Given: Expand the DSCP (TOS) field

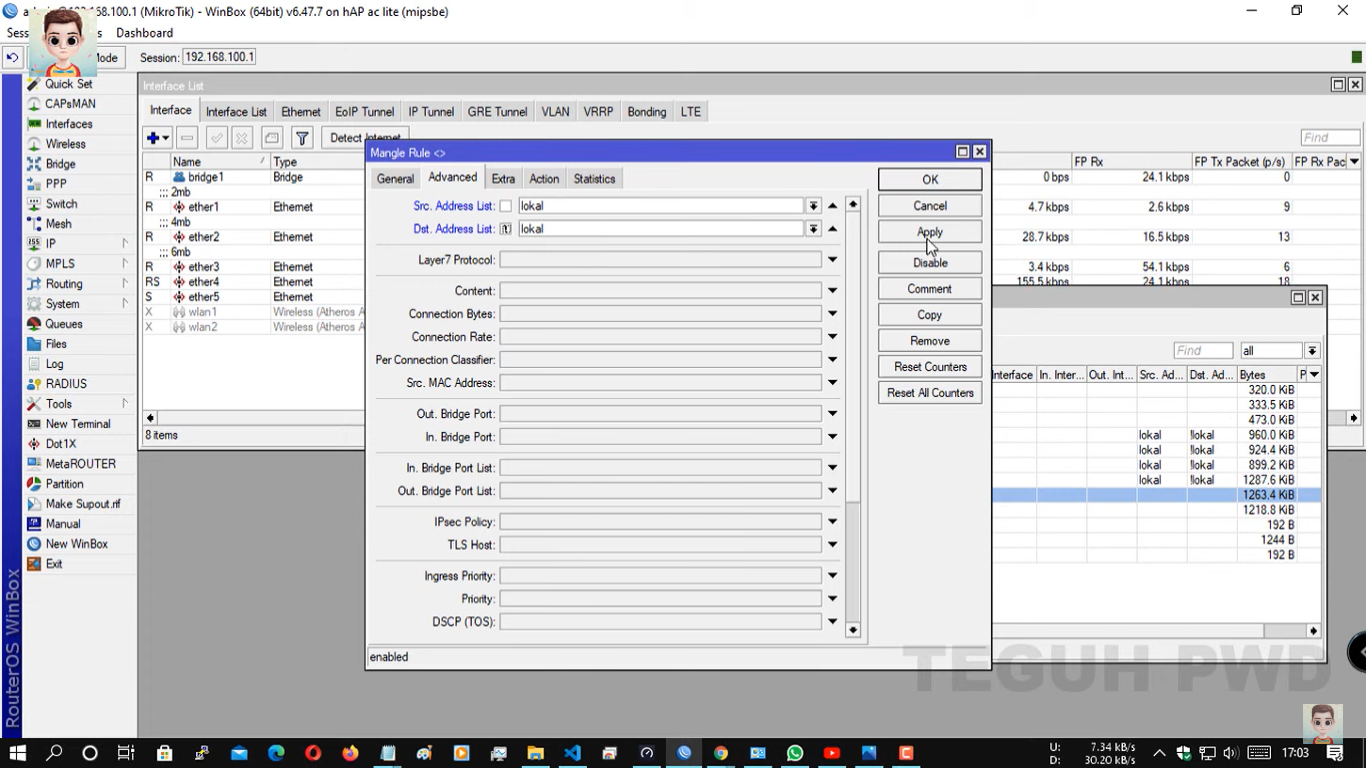Looking at the screenshot, I should pos(832,622).
